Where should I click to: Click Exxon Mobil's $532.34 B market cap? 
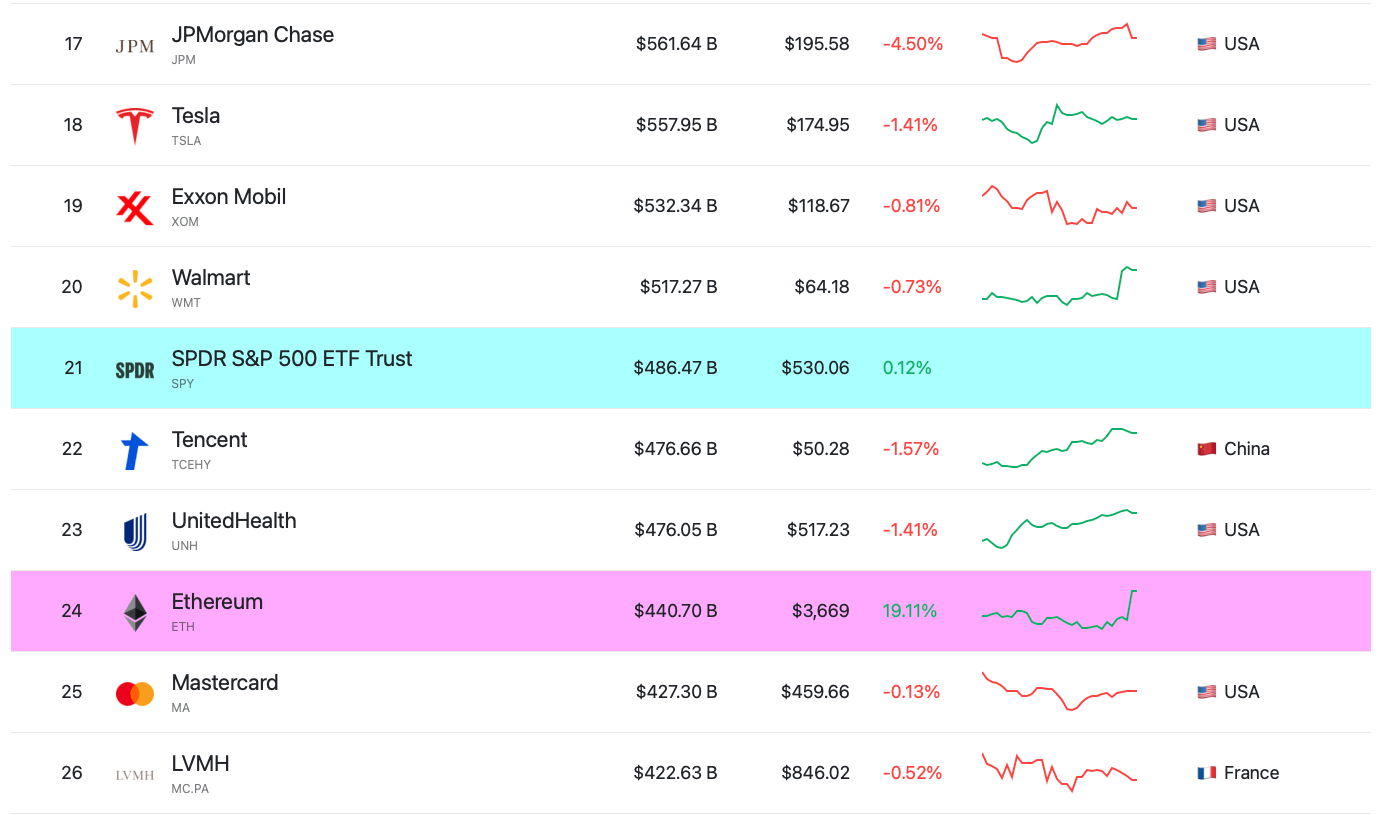[675, 206]
